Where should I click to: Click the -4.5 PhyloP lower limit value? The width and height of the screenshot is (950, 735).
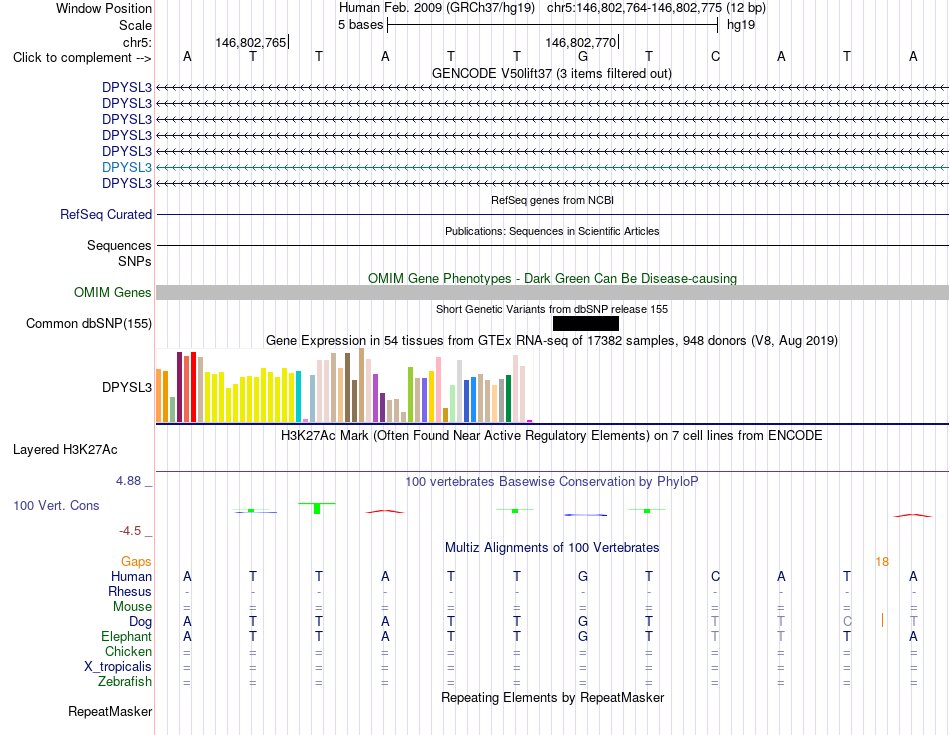pos(130,531)
